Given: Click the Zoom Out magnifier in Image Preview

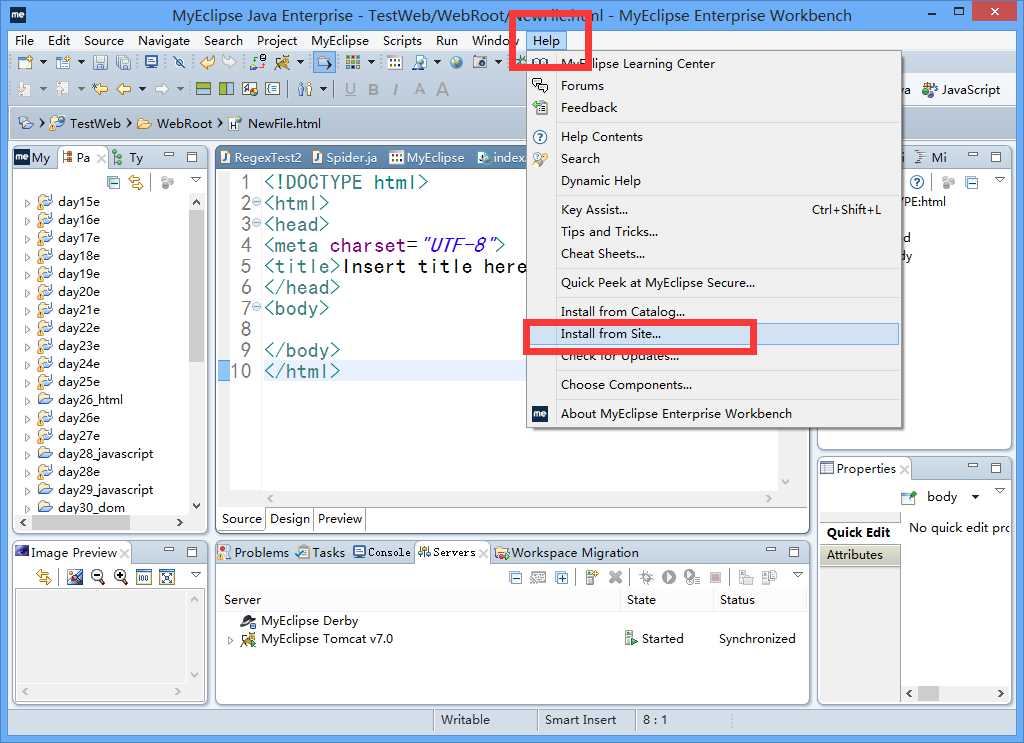Looking at the screenshot, I should coord(98,577).
